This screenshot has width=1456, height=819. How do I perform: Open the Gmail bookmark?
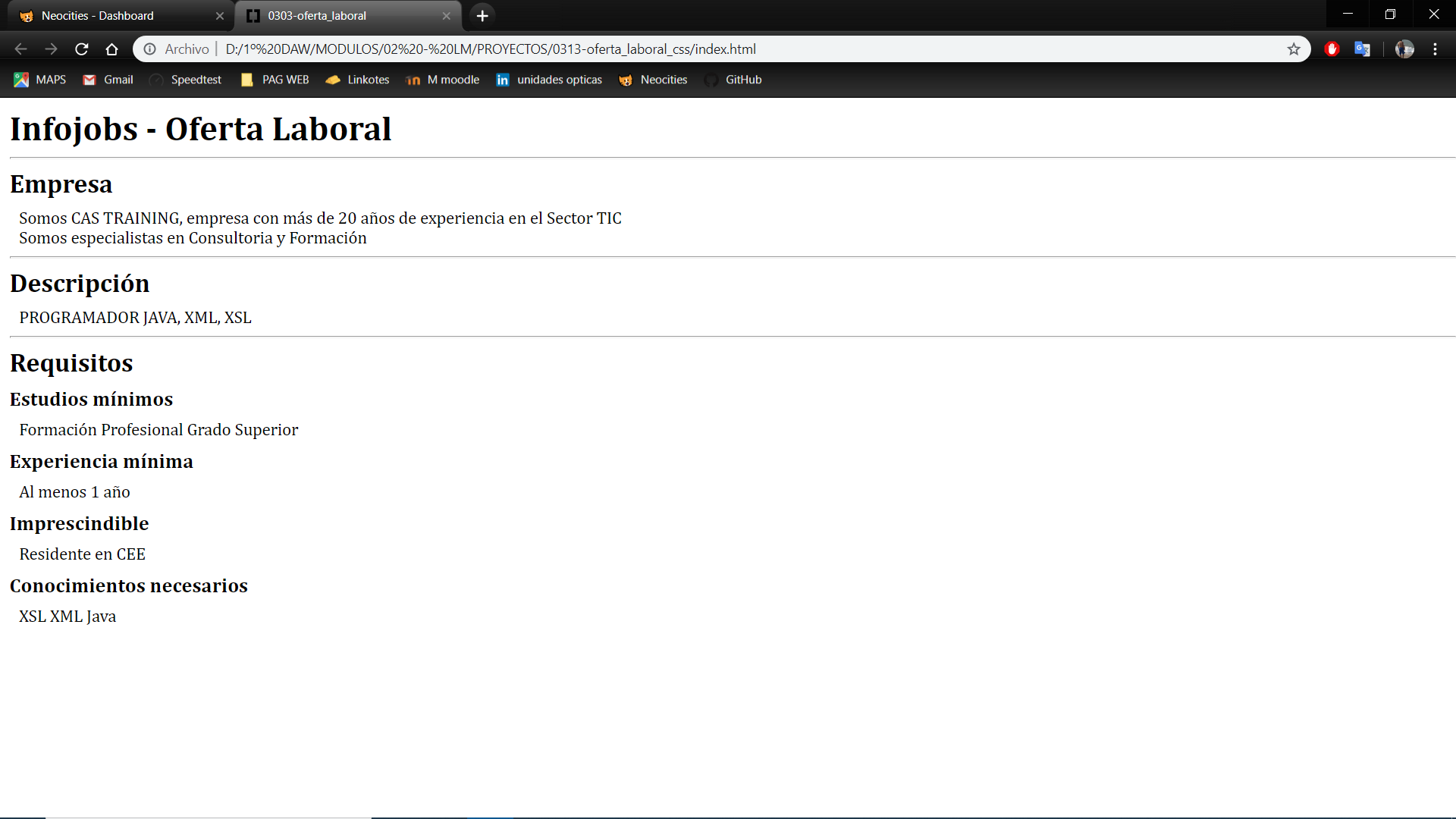(108, 80)
